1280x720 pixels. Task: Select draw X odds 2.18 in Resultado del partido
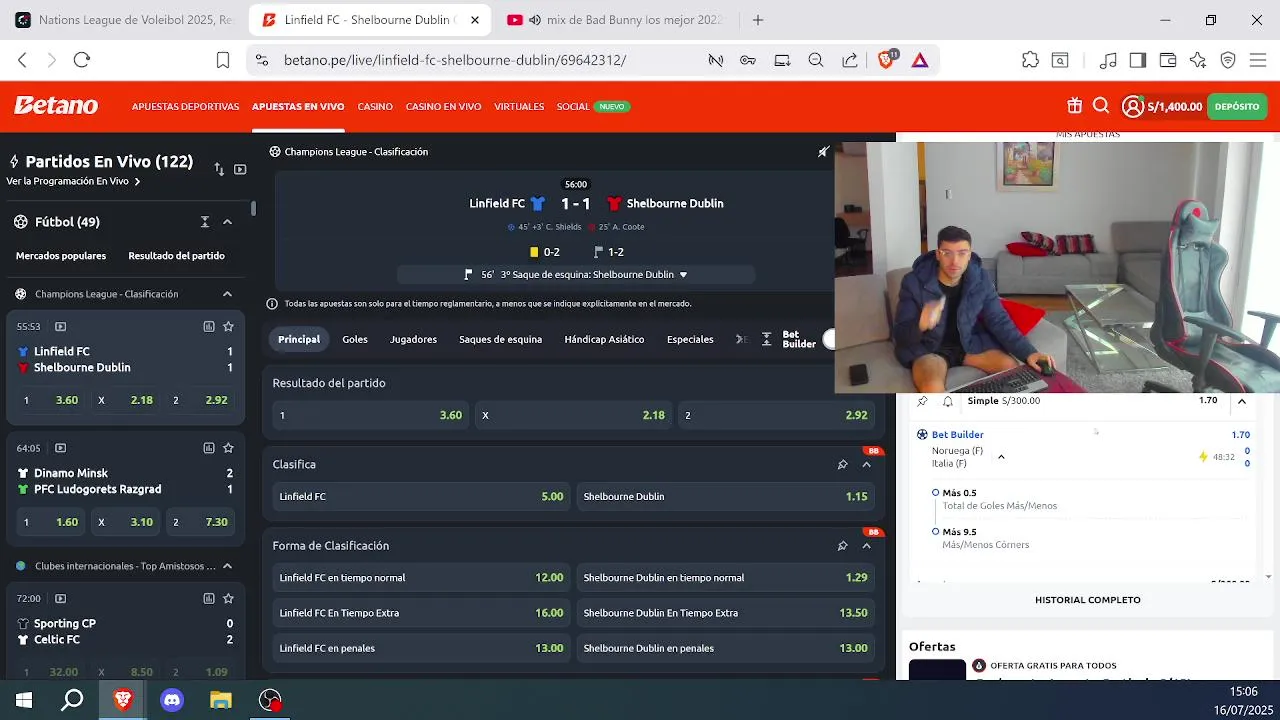pyautogui.click(x=573, y=415)
